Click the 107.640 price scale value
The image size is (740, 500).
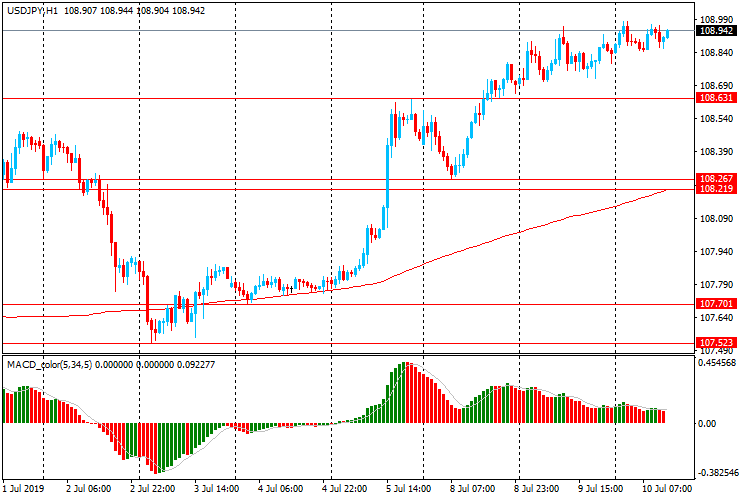tap(716, 318)
